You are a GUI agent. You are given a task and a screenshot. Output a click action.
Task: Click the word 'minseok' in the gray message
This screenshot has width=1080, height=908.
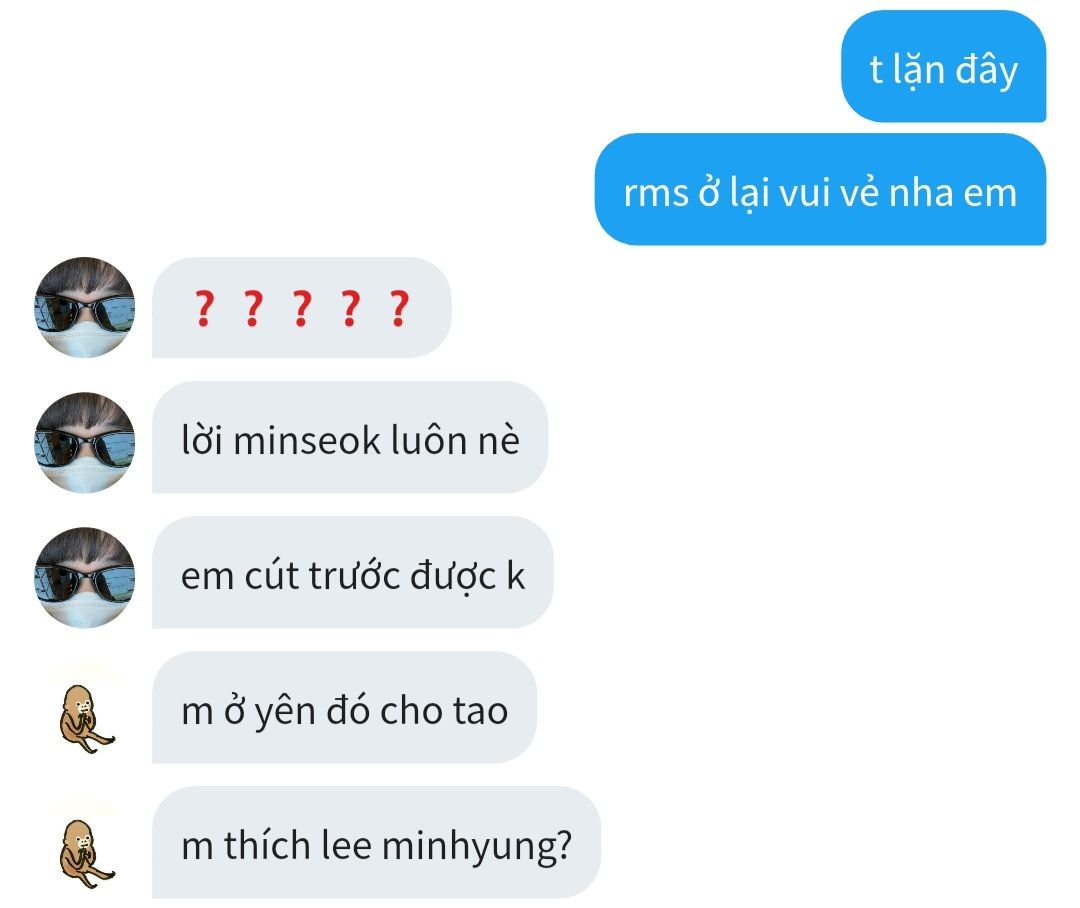pos(307,441)
